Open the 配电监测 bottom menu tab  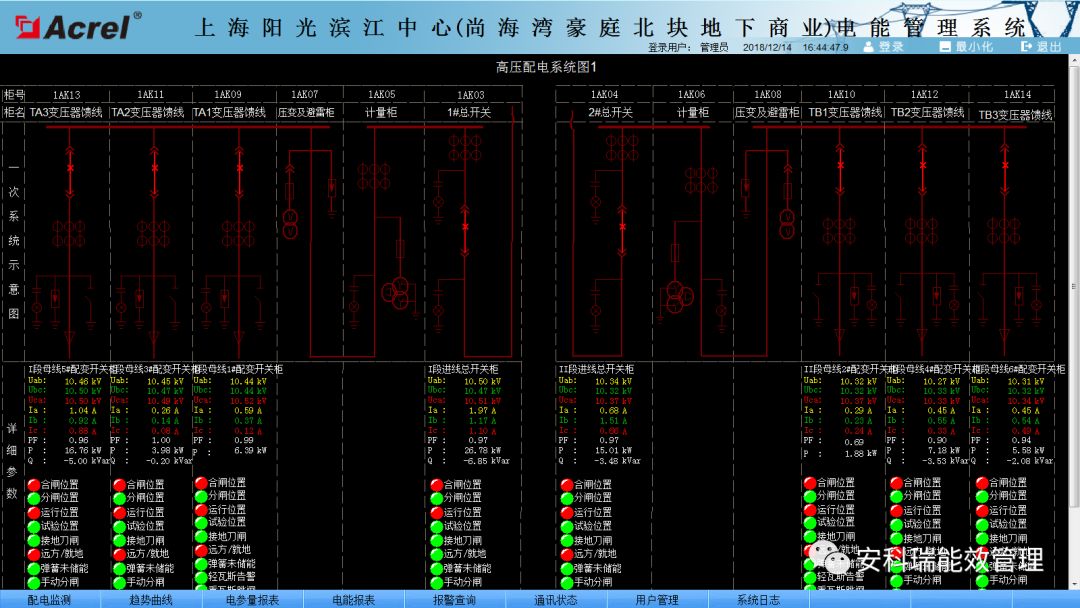pos(50,600)
